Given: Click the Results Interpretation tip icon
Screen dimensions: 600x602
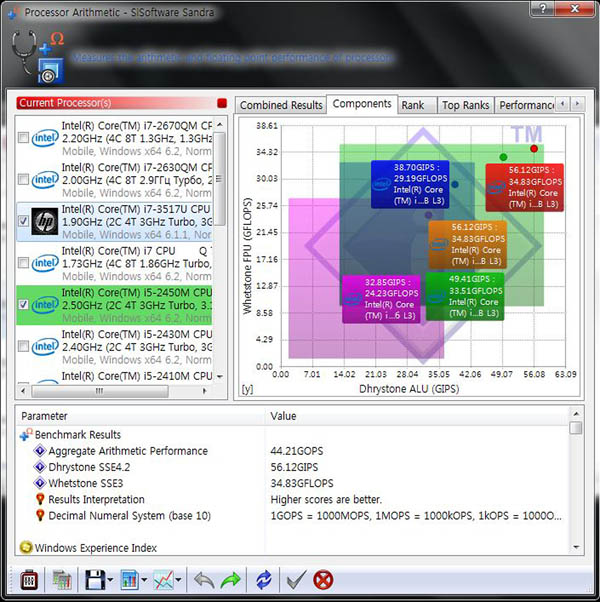Looking at the screenshot, I should tap(40, 499).
